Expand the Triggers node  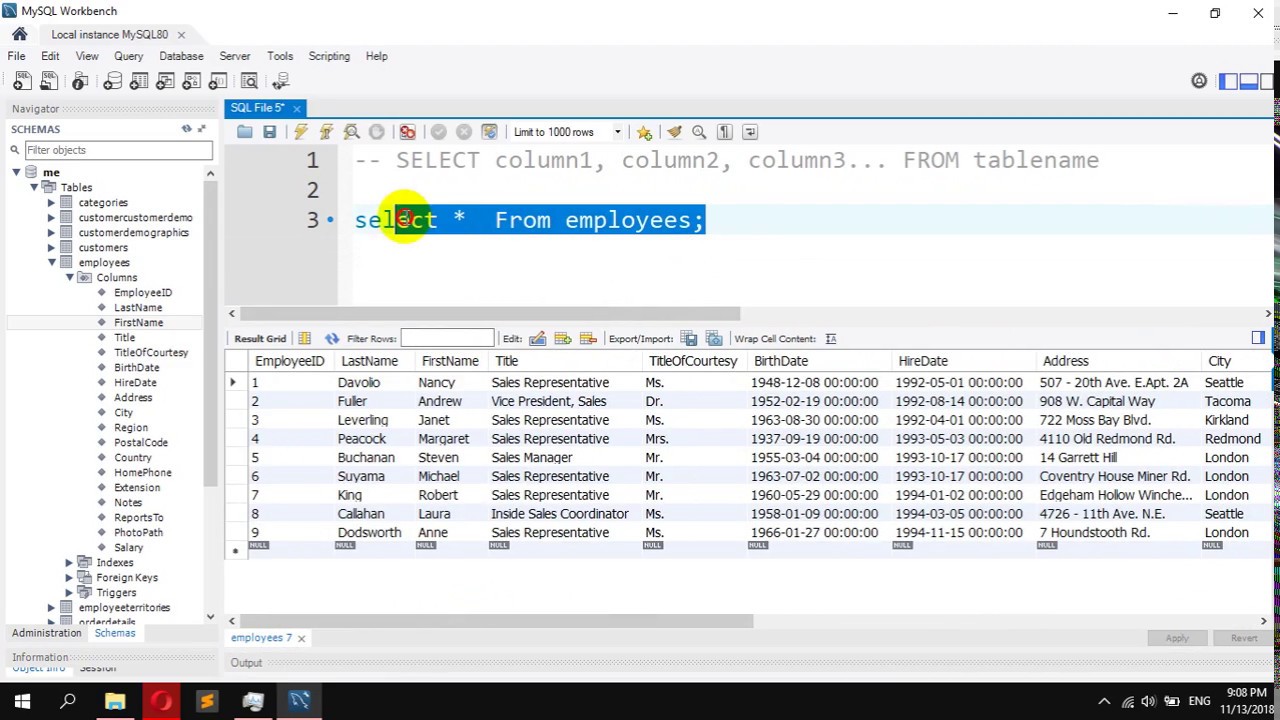[69, 592]
